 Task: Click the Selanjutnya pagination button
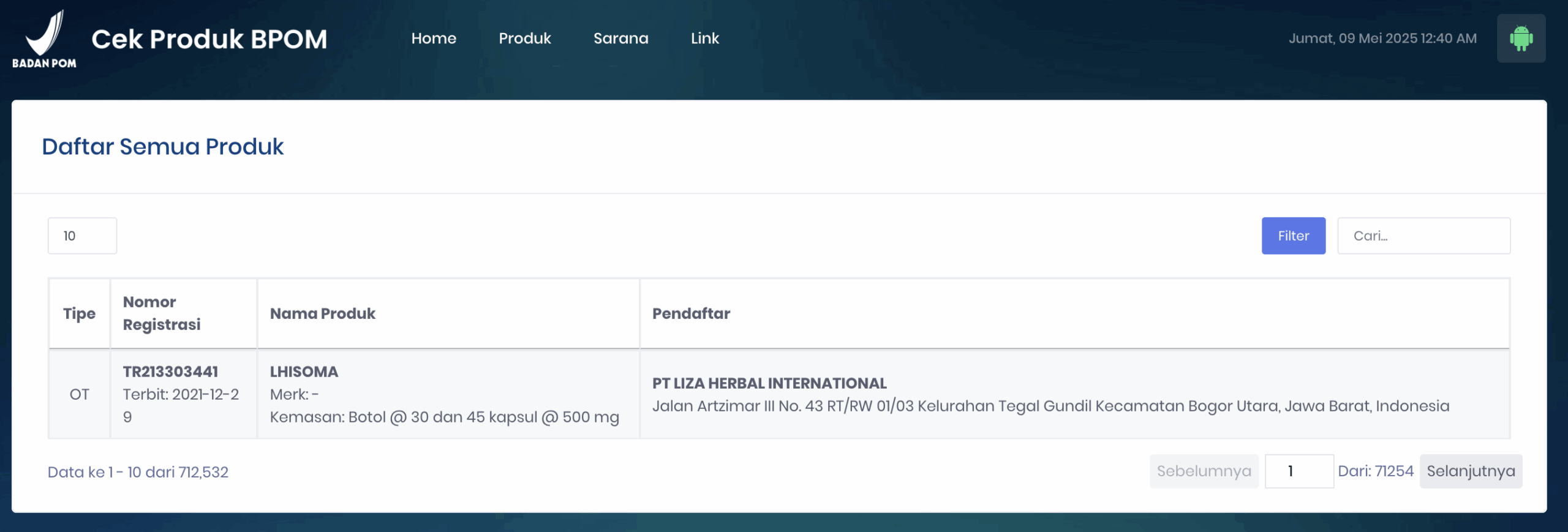click(1471, 471)
